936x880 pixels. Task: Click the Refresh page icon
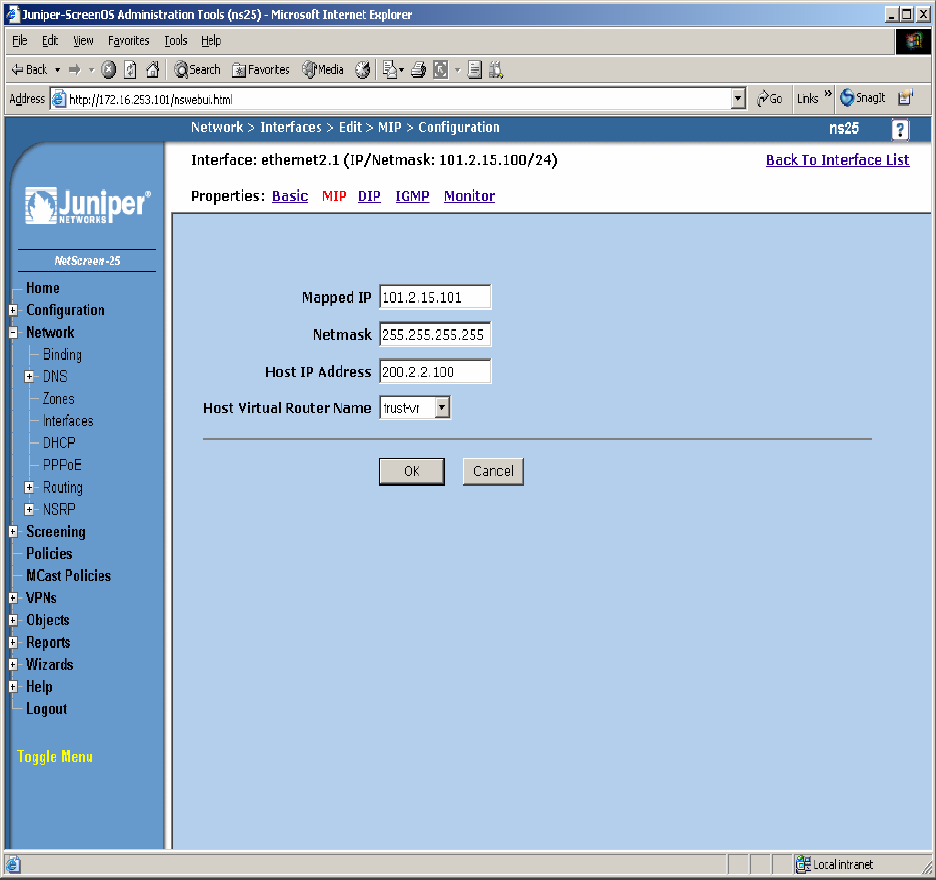pyautogui.click(x=130, y=70)
